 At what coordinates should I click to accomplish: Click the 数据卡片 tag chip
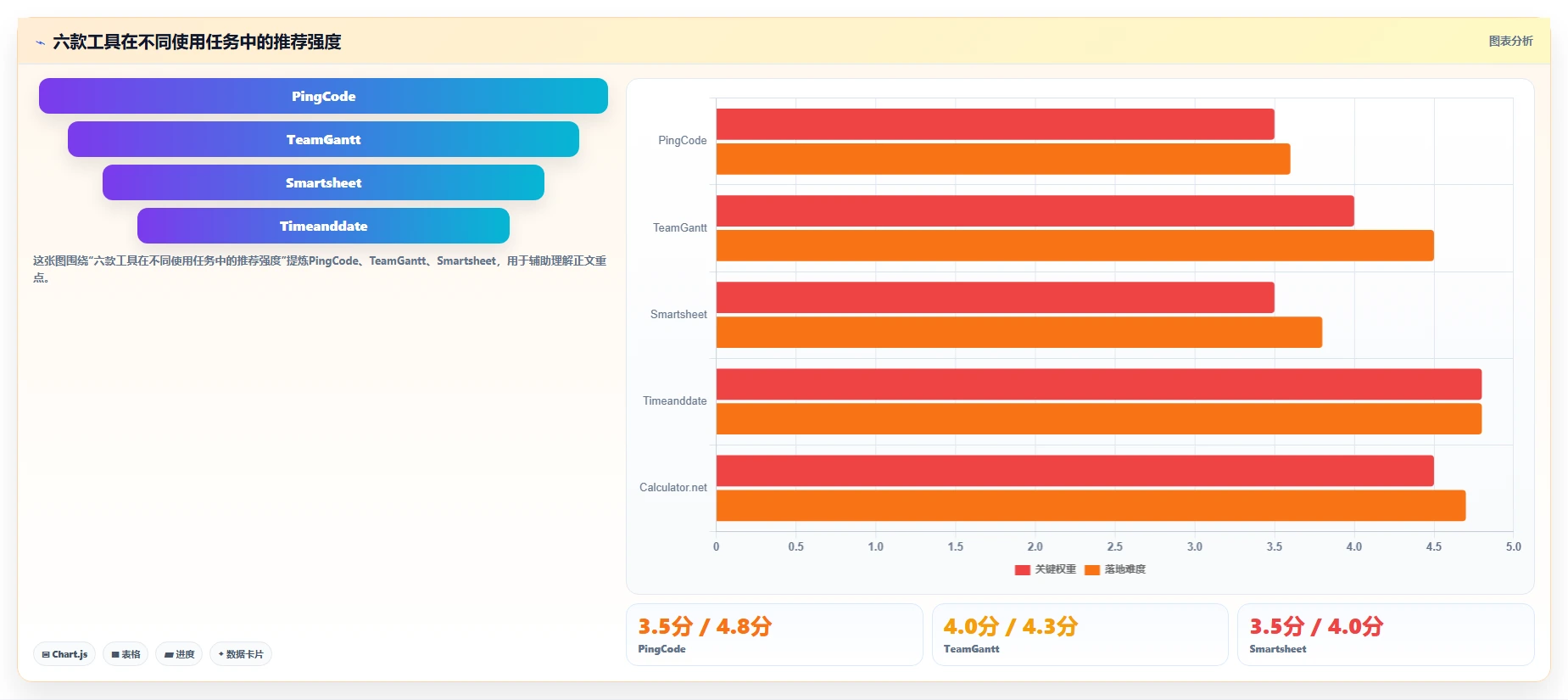point(241,654)
